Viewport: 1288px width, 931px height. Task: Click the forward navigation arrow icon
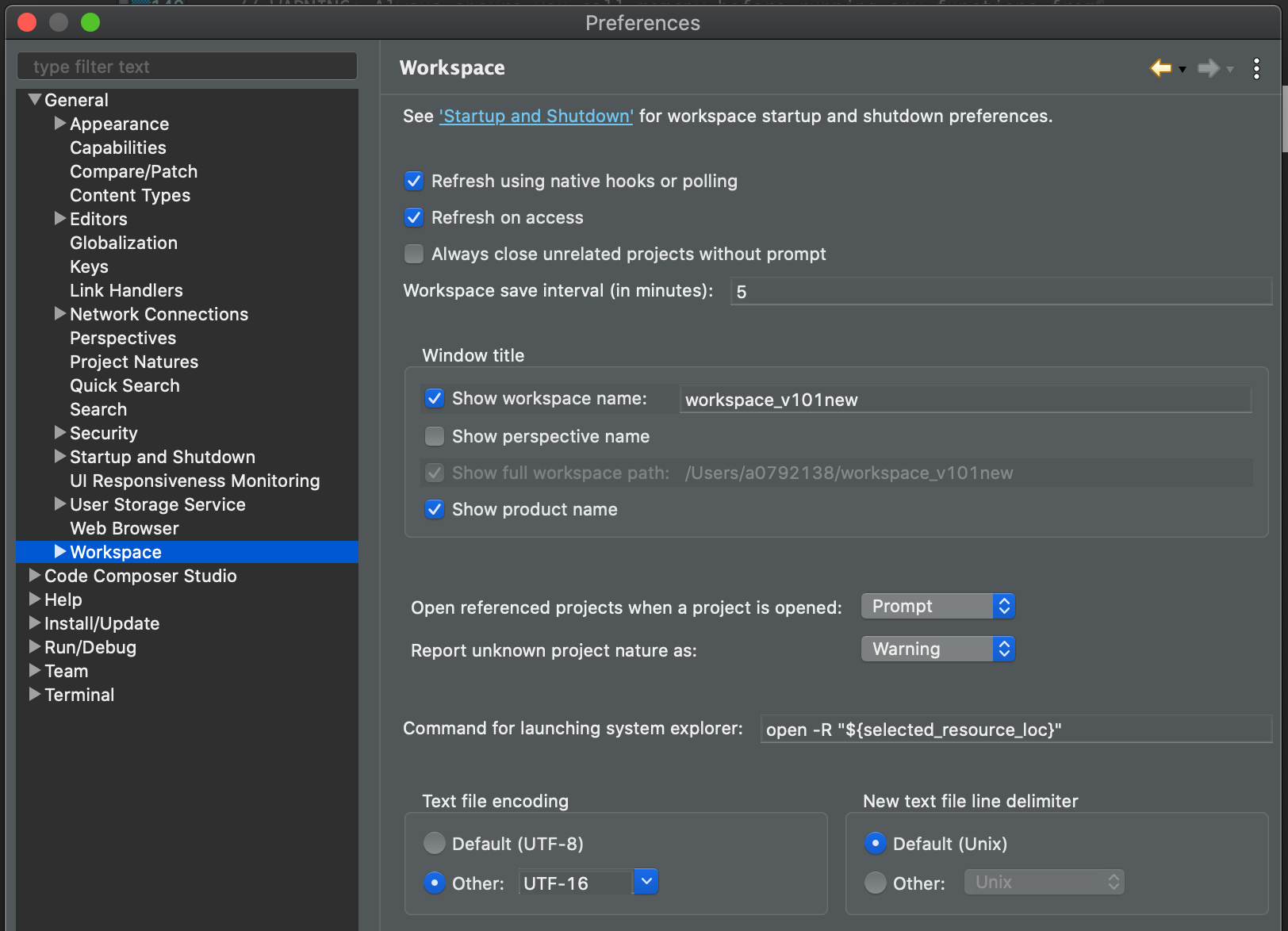tap(1208, 68)
